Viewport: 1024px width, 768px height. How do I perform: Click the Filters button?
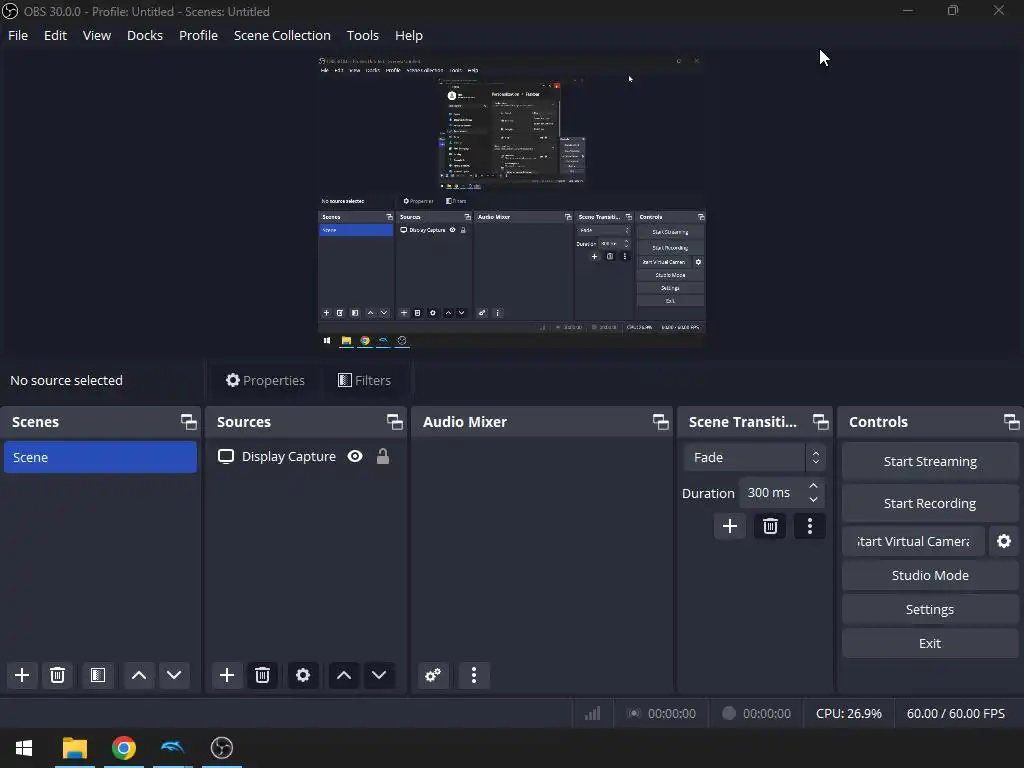coord(364,380)
